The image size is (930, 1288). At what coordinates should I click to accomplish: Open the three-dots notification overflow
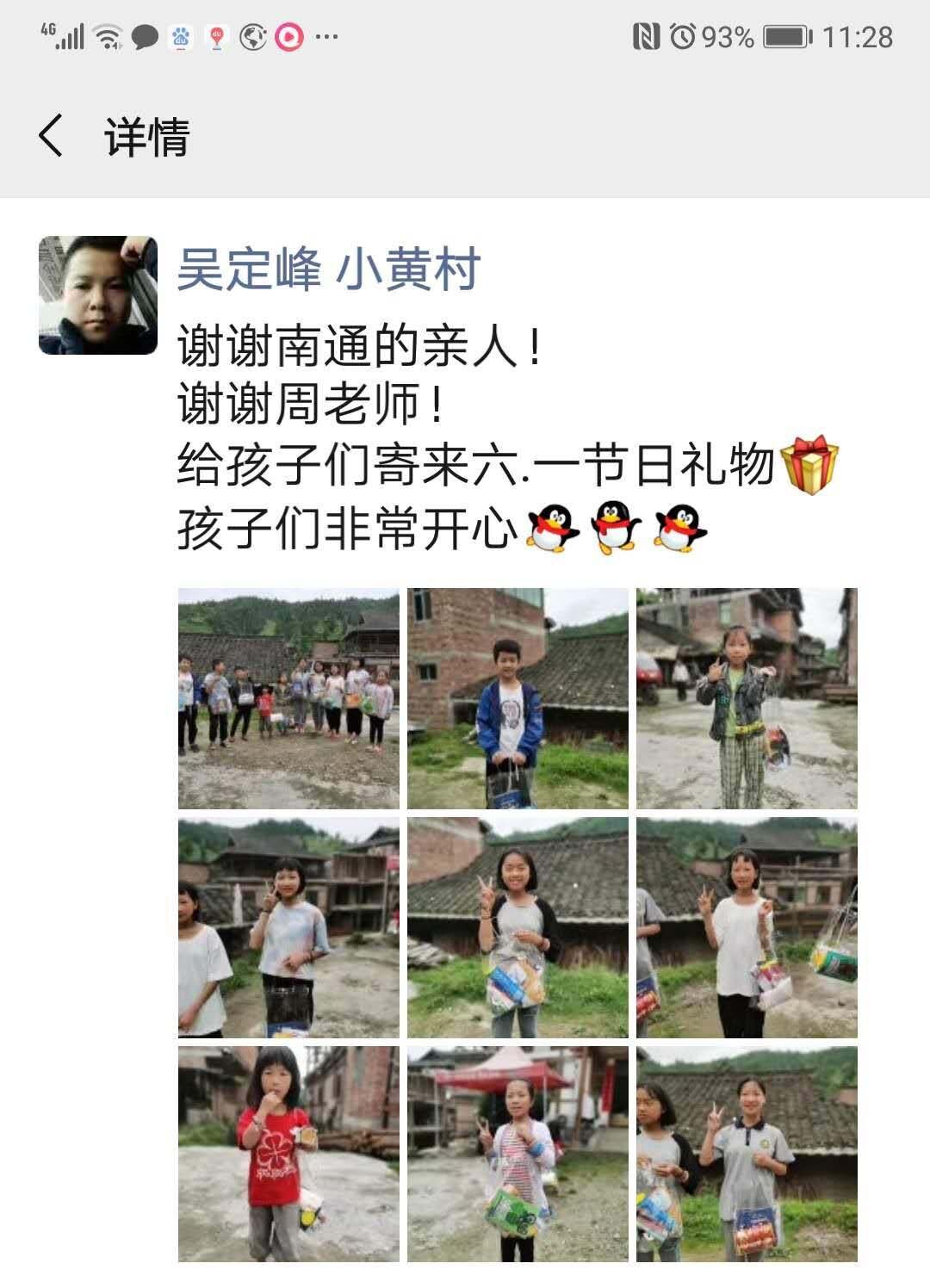click(x=326, y=37)
